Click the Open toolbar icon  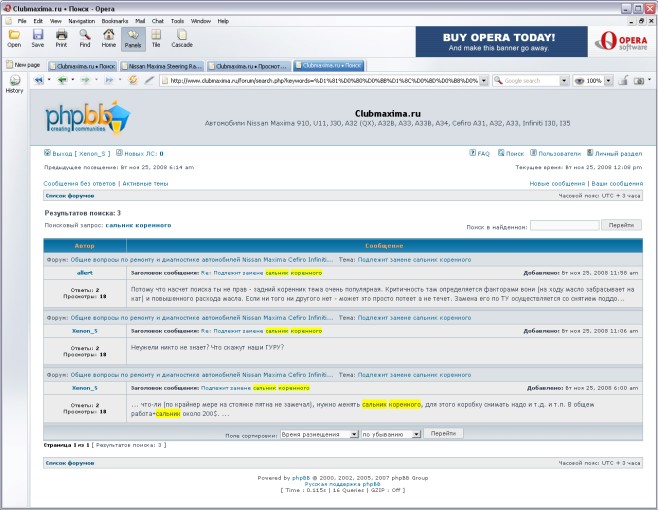pos(14,38)
